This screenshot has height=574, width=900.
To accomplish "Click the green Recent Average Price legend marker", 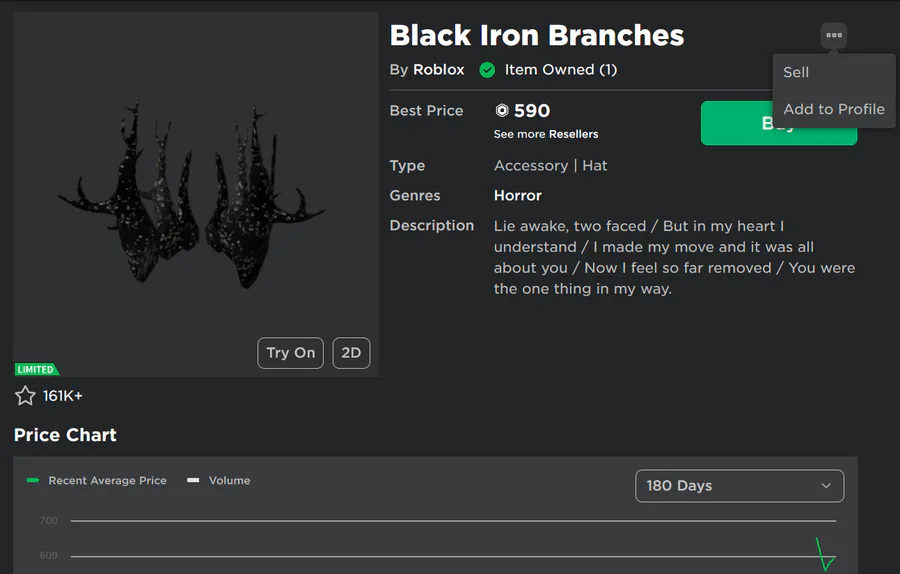I will click(33, 480).
